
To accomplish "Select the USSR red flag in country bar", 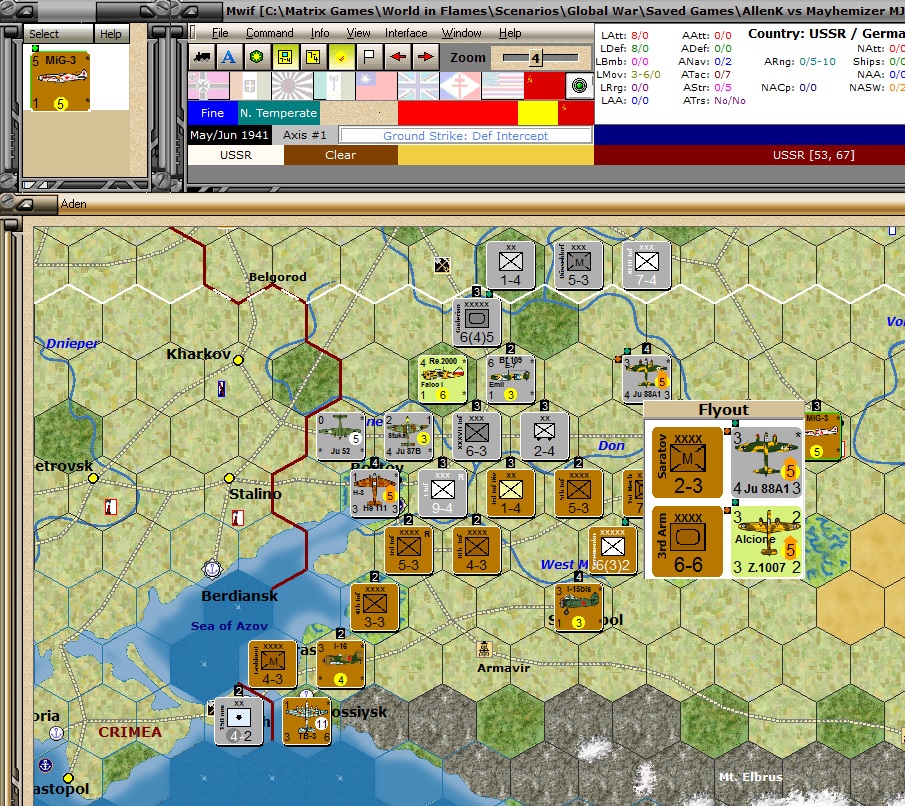I will point(544,86).
